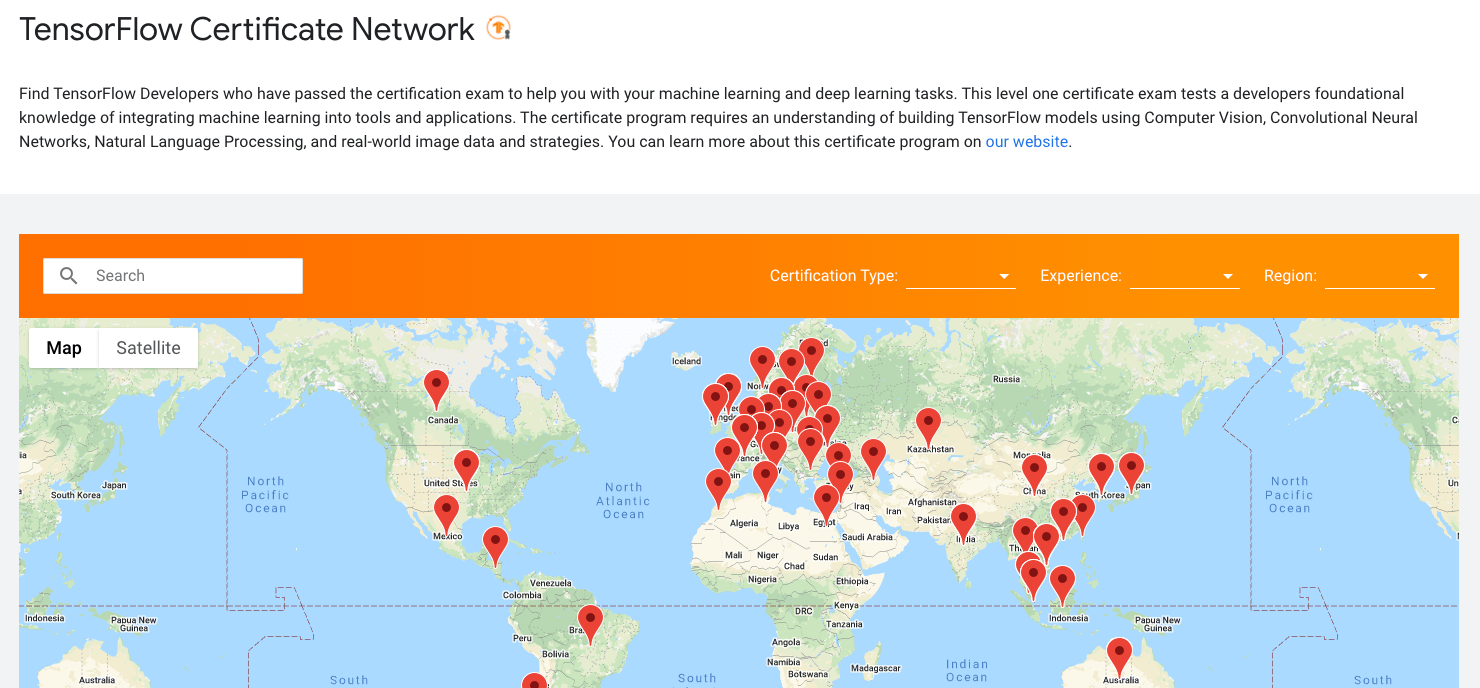This screenshot has height=688, width=1480.
Task: Click the 'Saudi Arabia' map label
Action: pos(866,537)
